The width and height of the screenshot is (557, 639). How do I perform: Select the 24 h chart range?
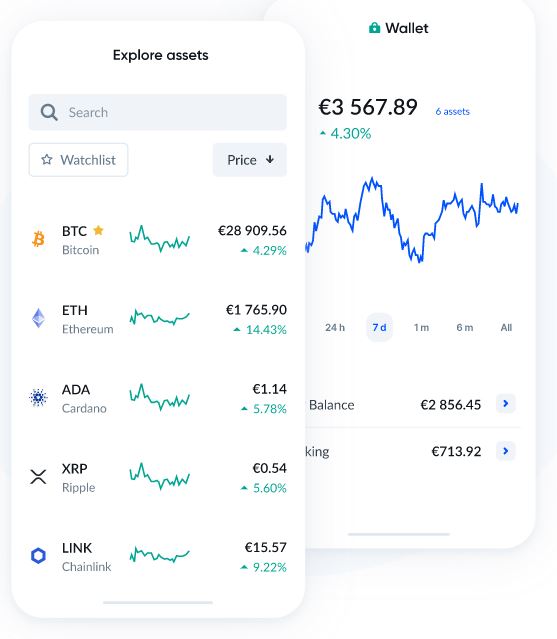335,328
